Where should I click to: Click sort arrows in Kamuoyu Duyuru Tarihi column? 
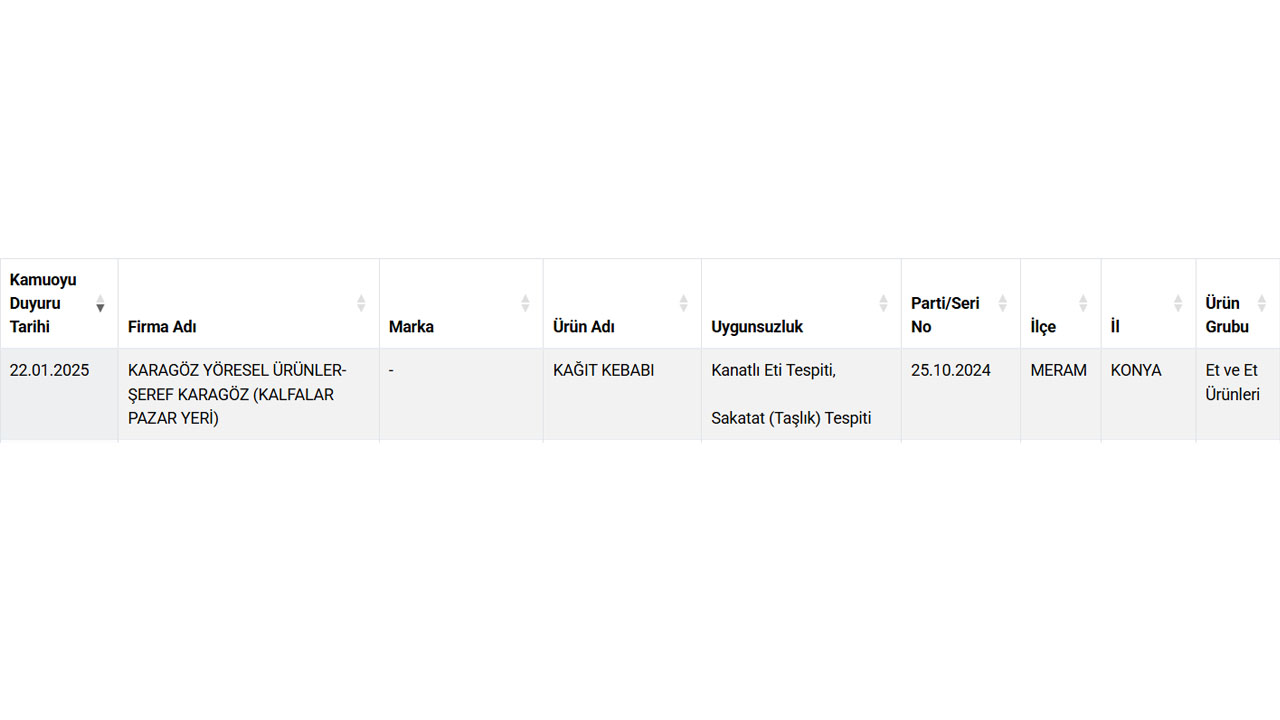coord(100,303)
